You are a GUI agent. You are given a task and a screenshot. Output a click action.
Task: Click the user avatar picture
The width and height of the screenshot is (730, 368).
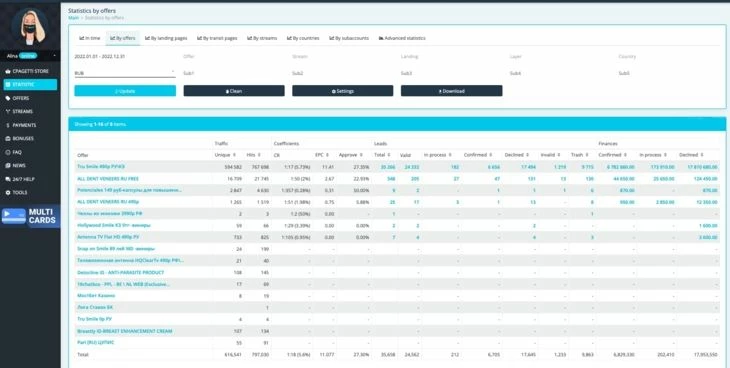30,26
